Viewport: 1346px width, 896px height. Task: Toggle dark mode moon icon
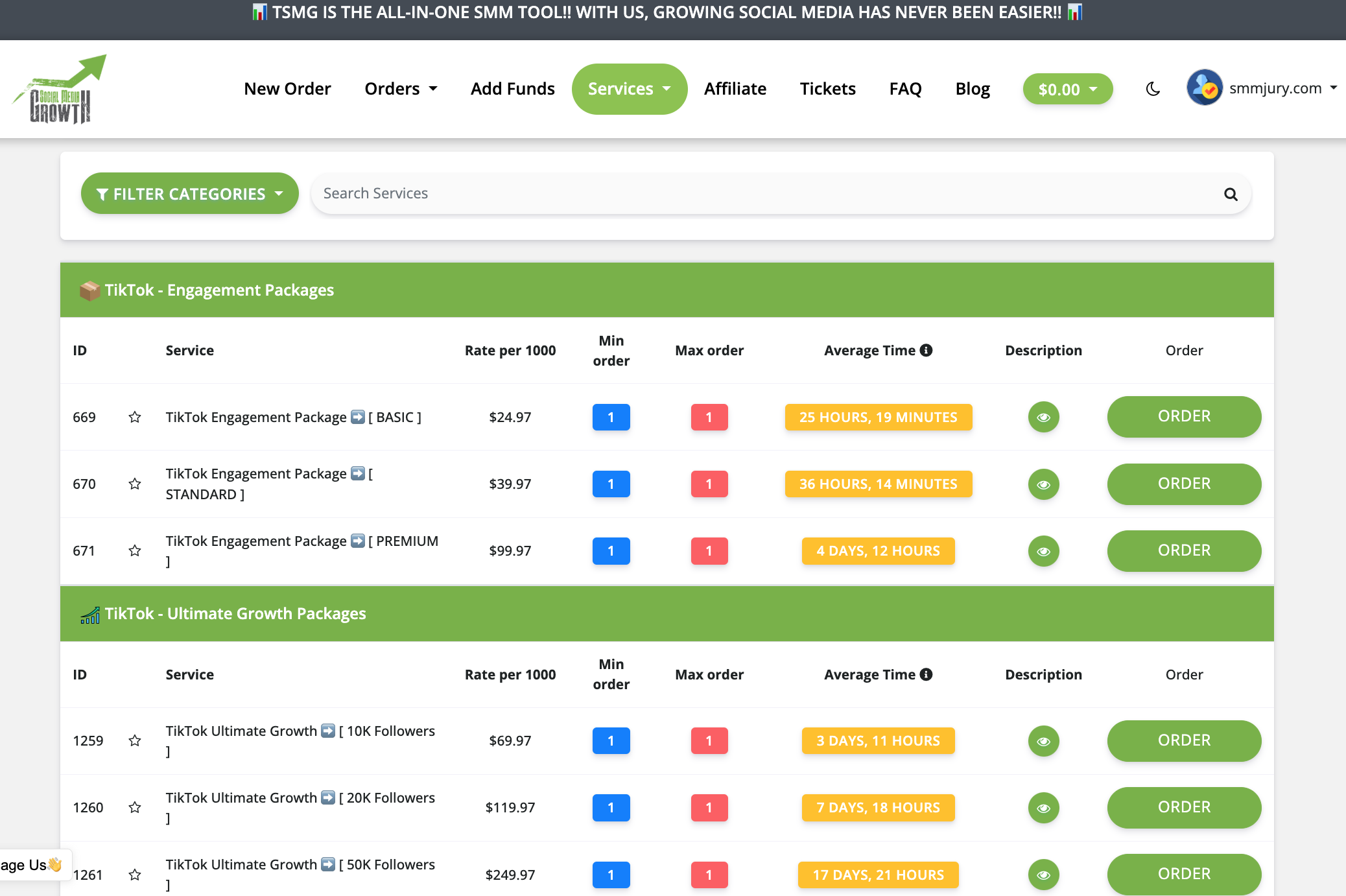click(1153, 89)
